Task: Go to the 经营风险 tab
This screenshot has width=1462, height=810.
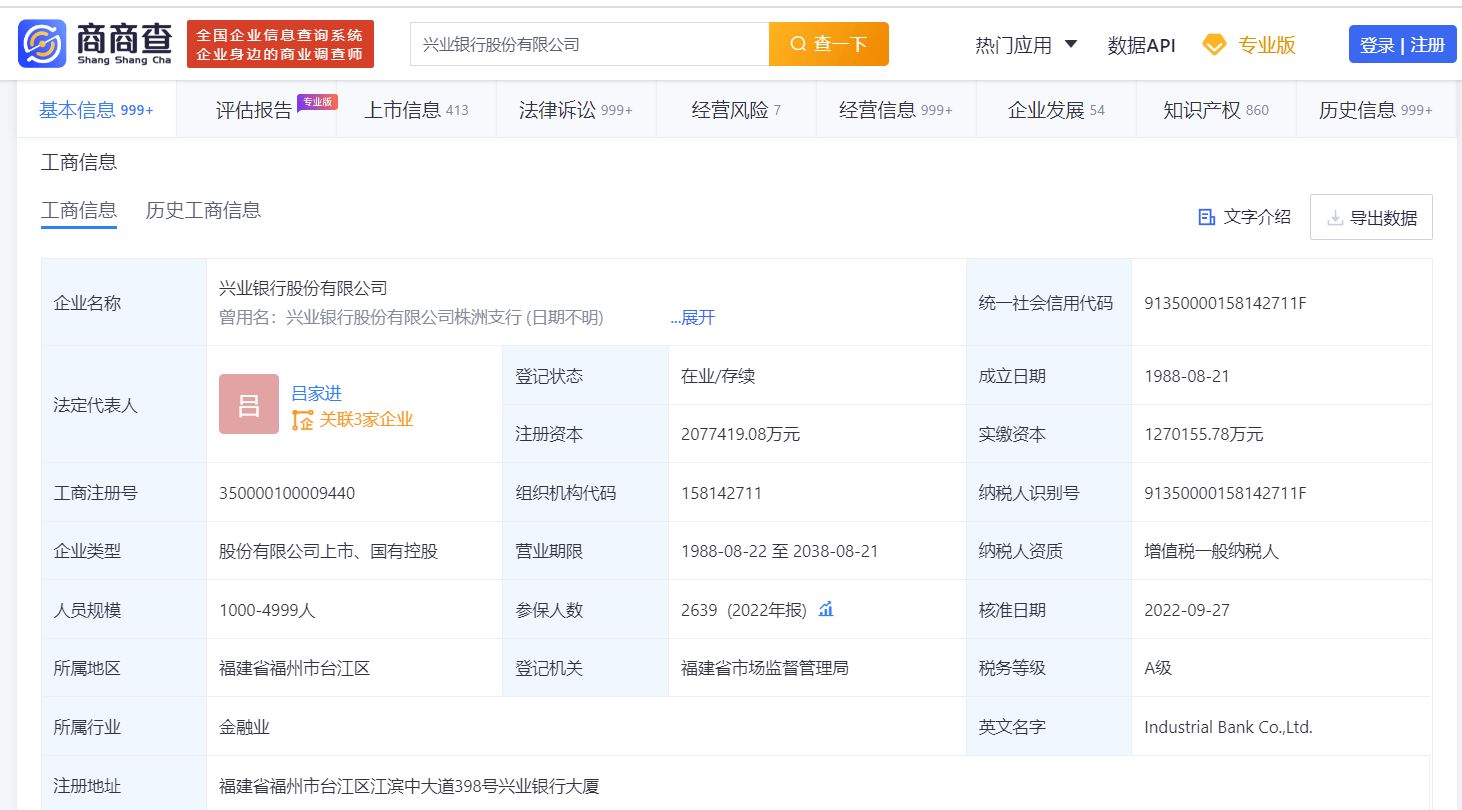Action: 736,110
